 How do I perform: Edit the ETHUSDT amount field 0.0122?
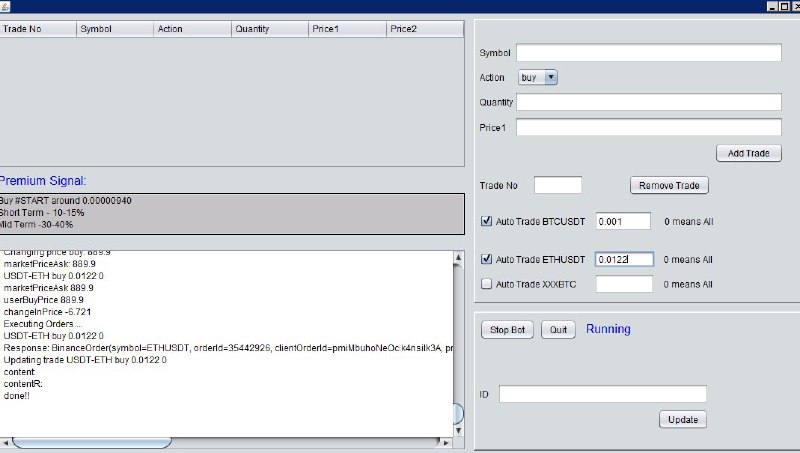pyautogui.click(x=624, y=259)
